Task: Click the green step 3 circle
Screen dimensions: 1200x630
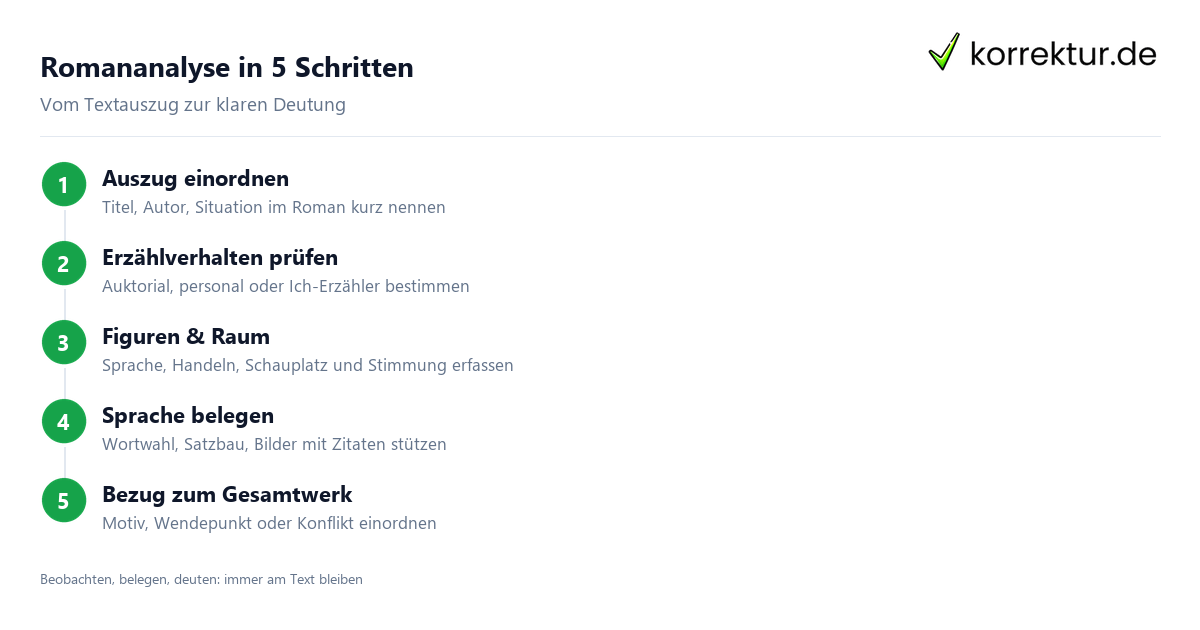Action: coord(64,342)
